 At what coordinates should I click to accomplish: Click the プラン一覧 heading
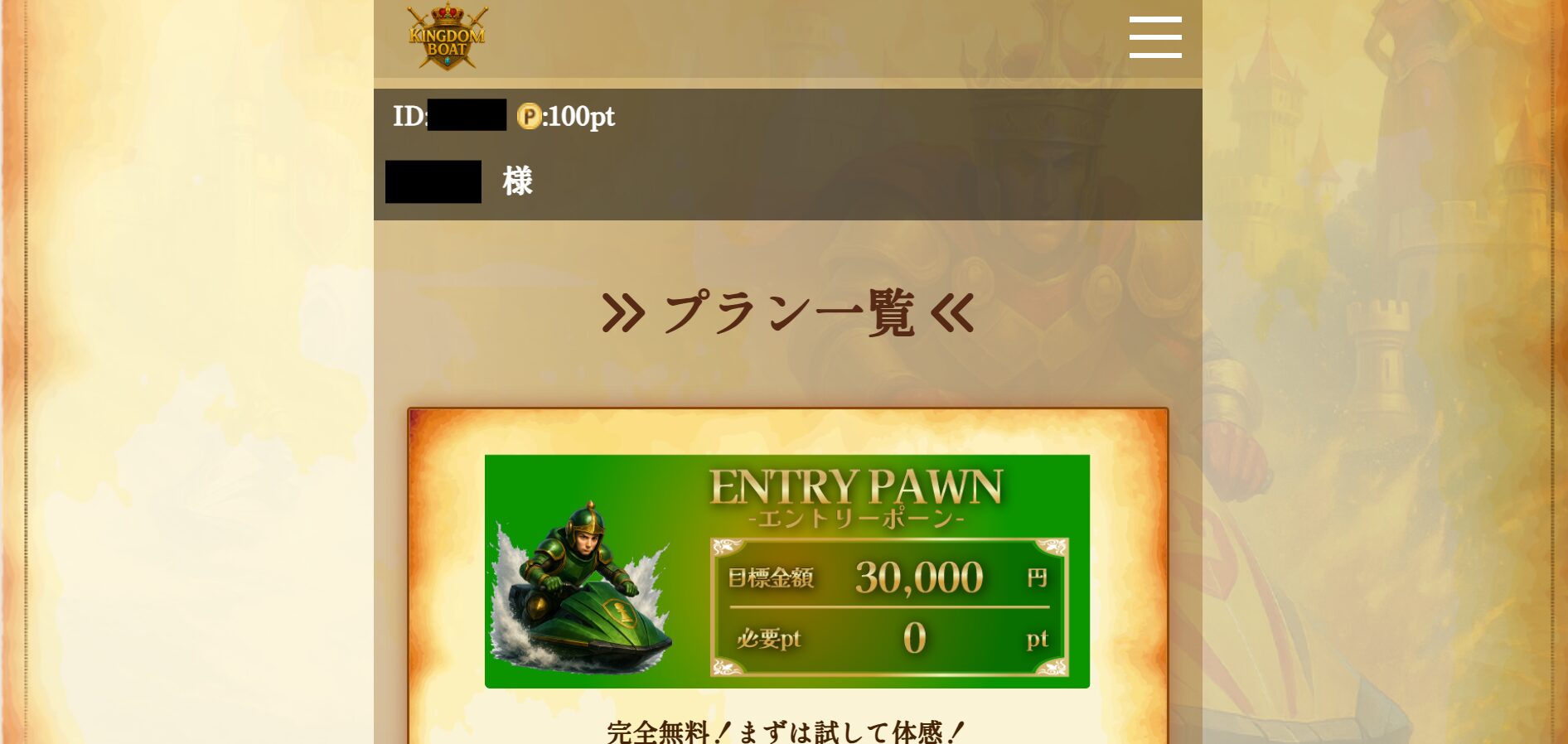(790, 313)
